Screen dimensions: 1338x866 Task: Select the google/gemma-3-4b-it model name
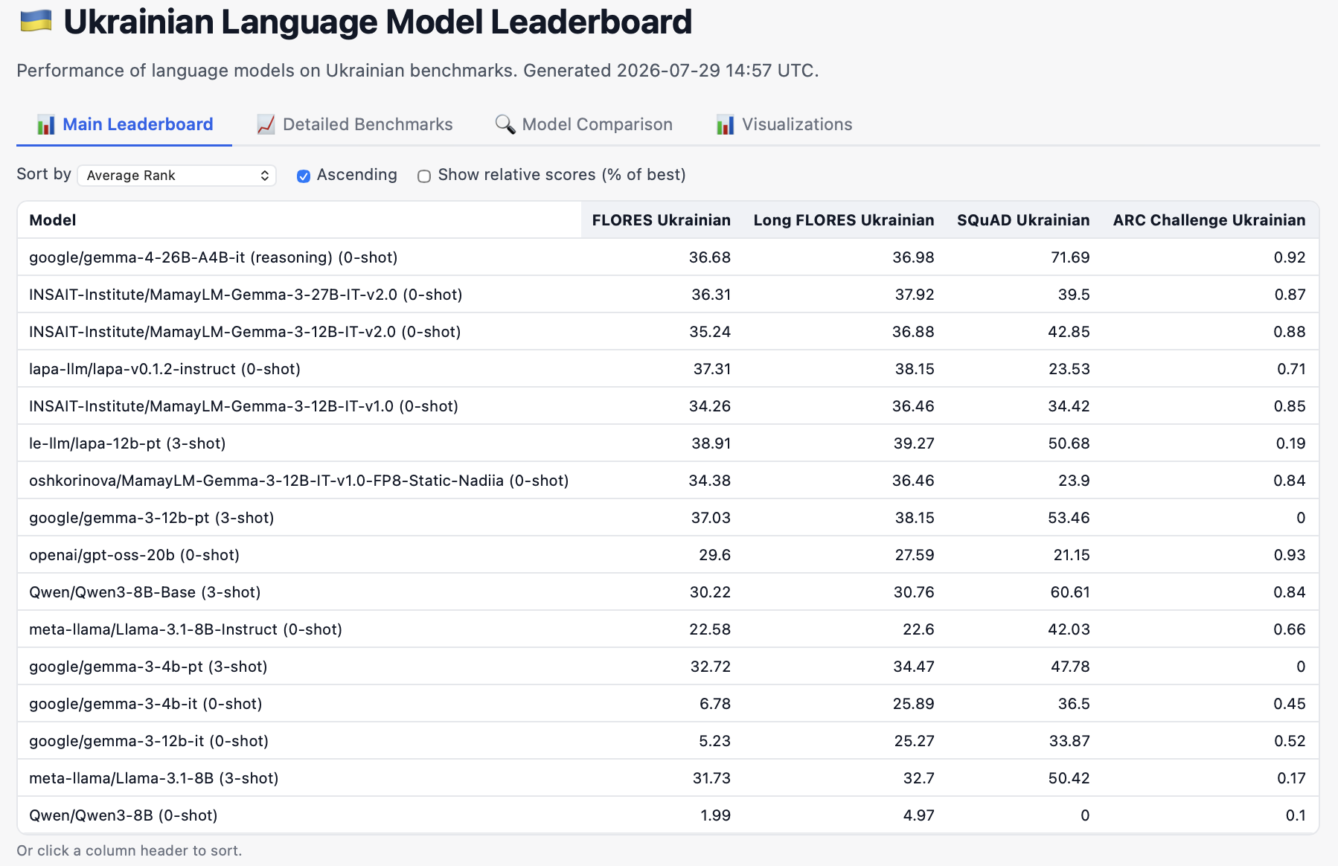145,703
